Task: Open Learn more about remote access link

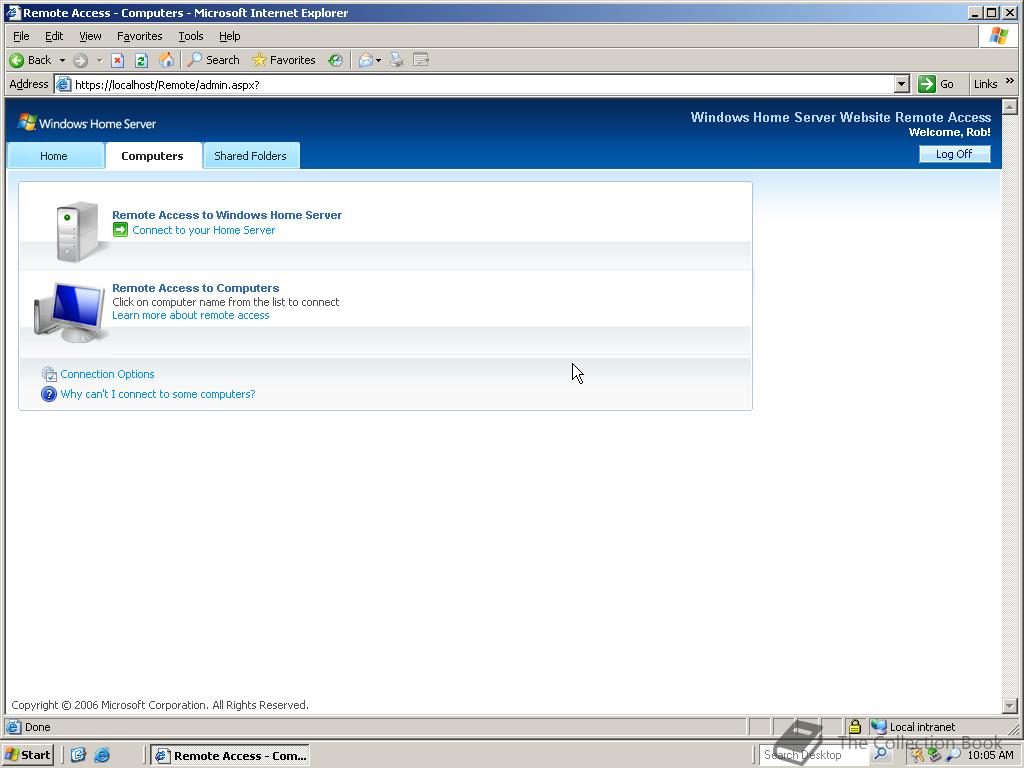Action: 191,315
